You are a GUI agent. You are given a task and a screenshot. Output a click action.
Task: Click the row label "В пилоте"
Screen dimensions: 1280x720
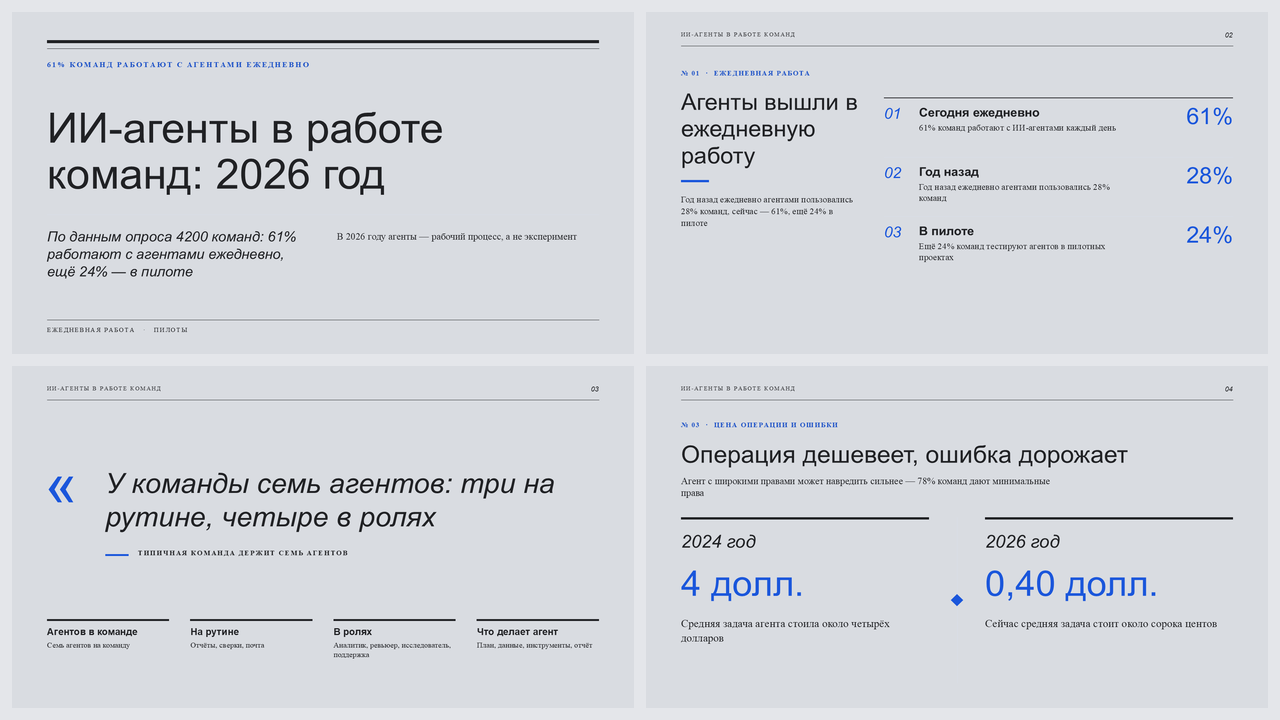(946, 231)
